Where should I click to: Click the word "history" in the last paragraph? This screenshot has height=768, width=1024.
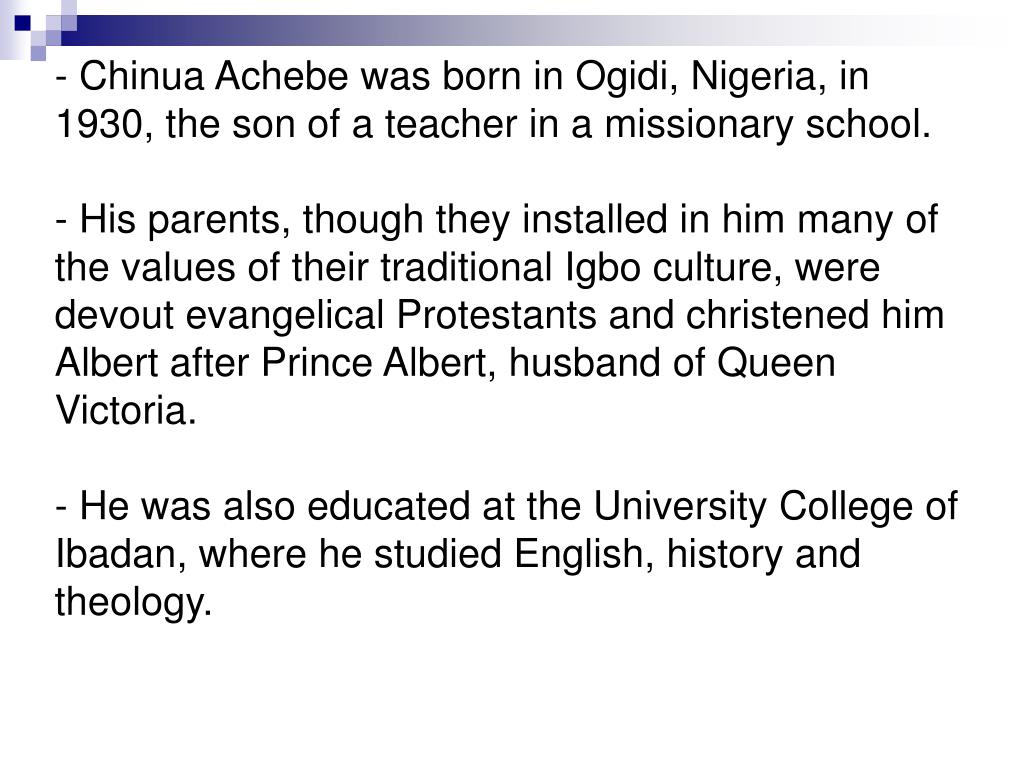[724, 555]
